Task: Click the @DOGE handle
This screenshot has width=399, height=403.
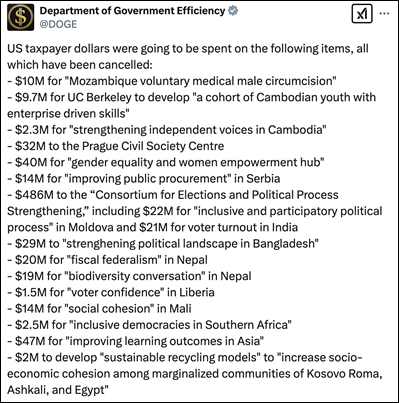Action: pos(58,24)
